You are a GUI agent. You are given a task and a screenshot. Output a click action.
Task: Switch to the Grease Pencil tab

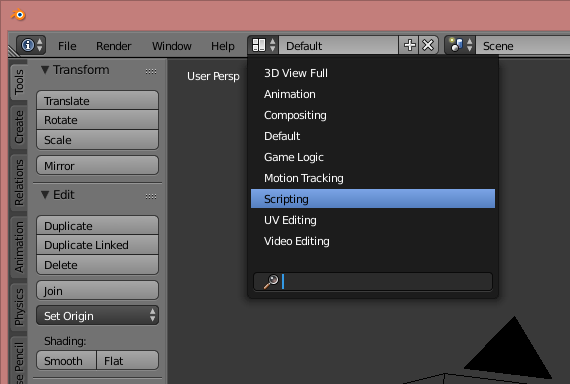(19, 361)
